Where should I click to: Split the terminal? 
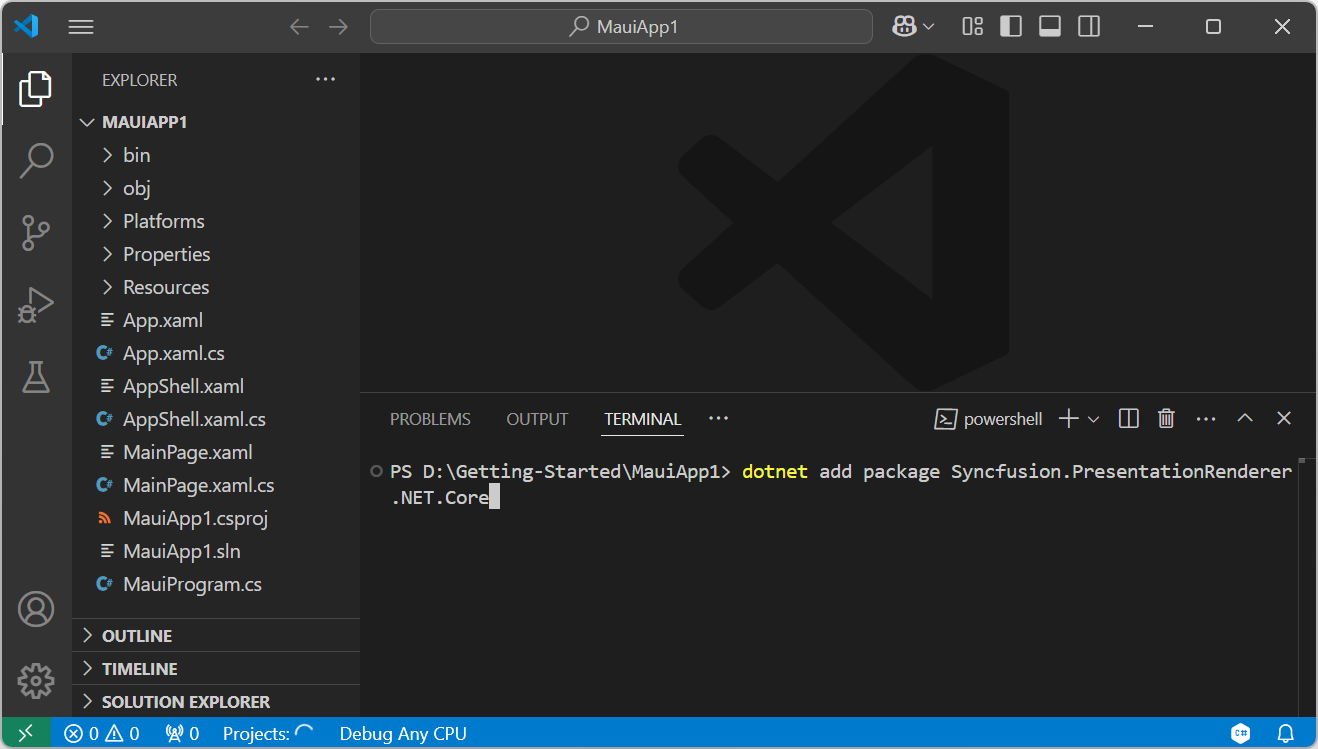click(1129, 419)
